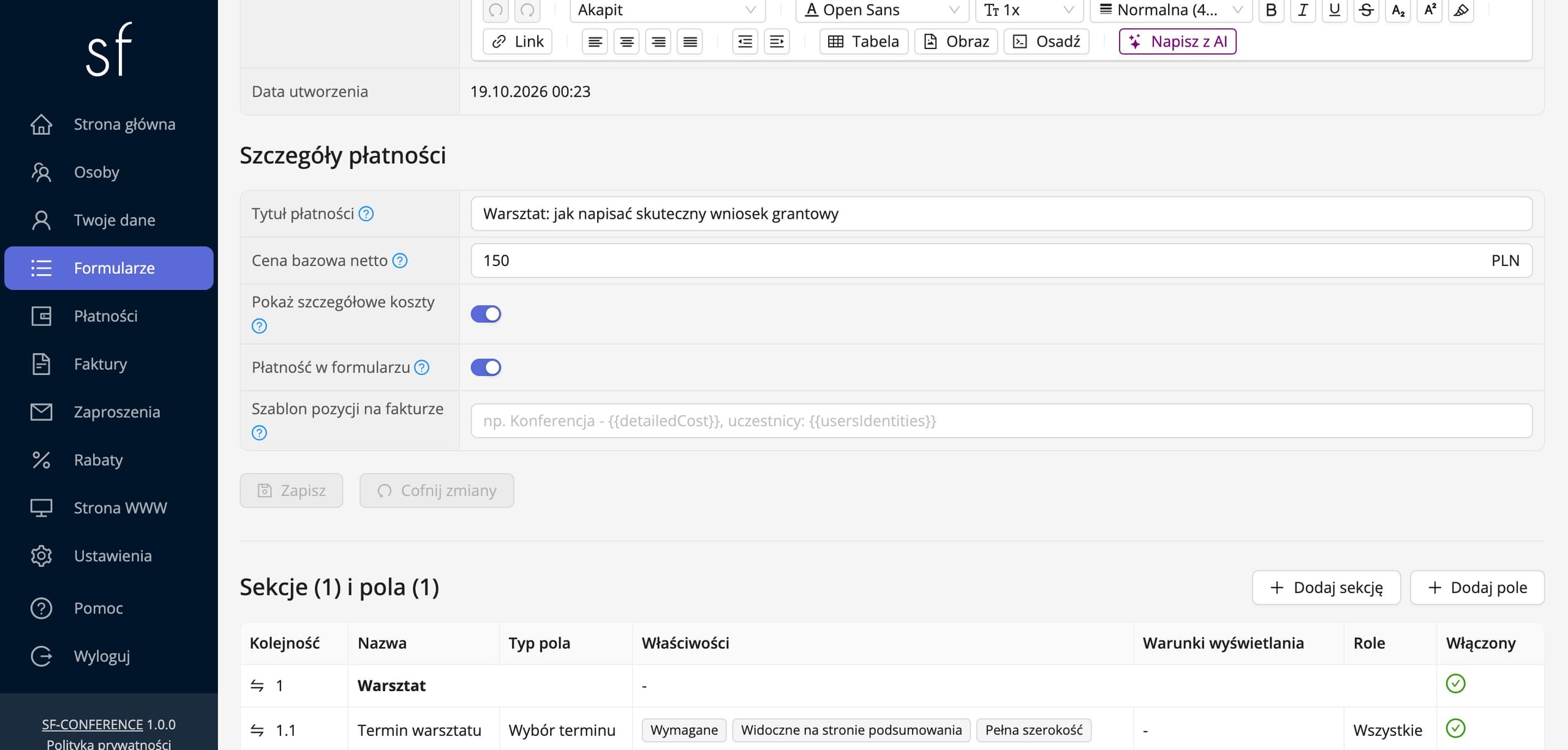Screen dimensions: 1568x750
Task: Open help tooltip for Tytuł płatności
Action: pos(366,214)
